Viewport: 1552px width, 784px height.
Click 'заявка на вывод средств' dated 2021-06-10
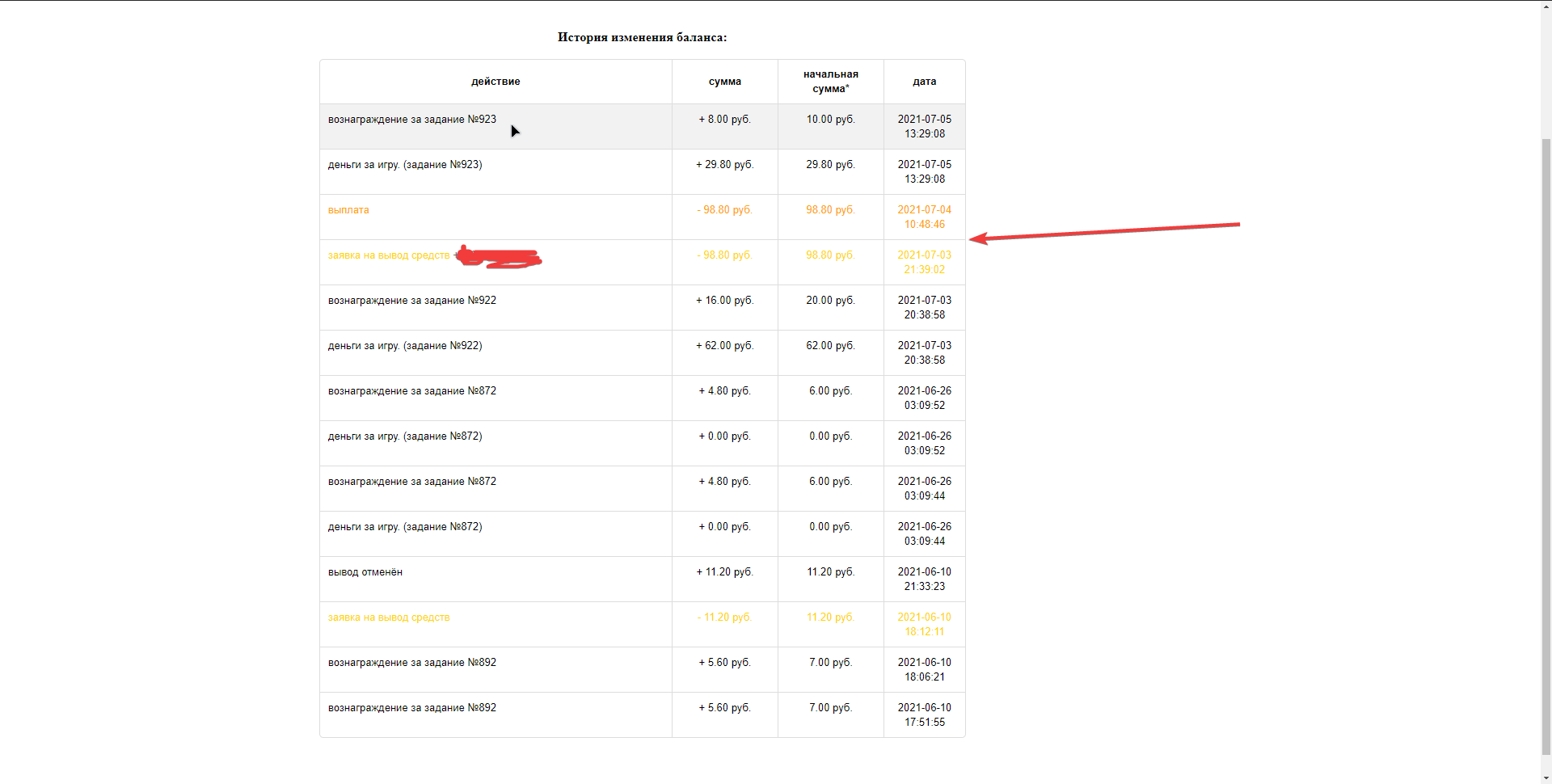click(389, 618)
